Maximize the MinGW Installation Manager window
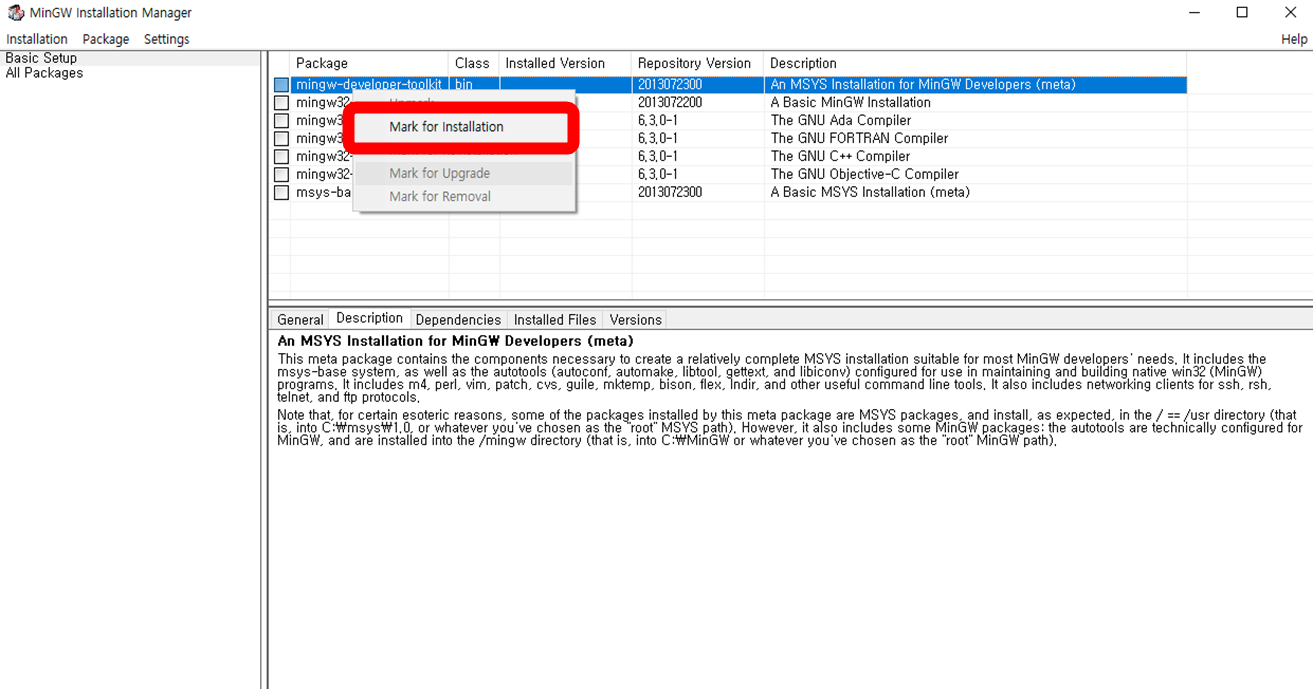Viewport: 1313px width, 689px height. tap(1242, 13)
